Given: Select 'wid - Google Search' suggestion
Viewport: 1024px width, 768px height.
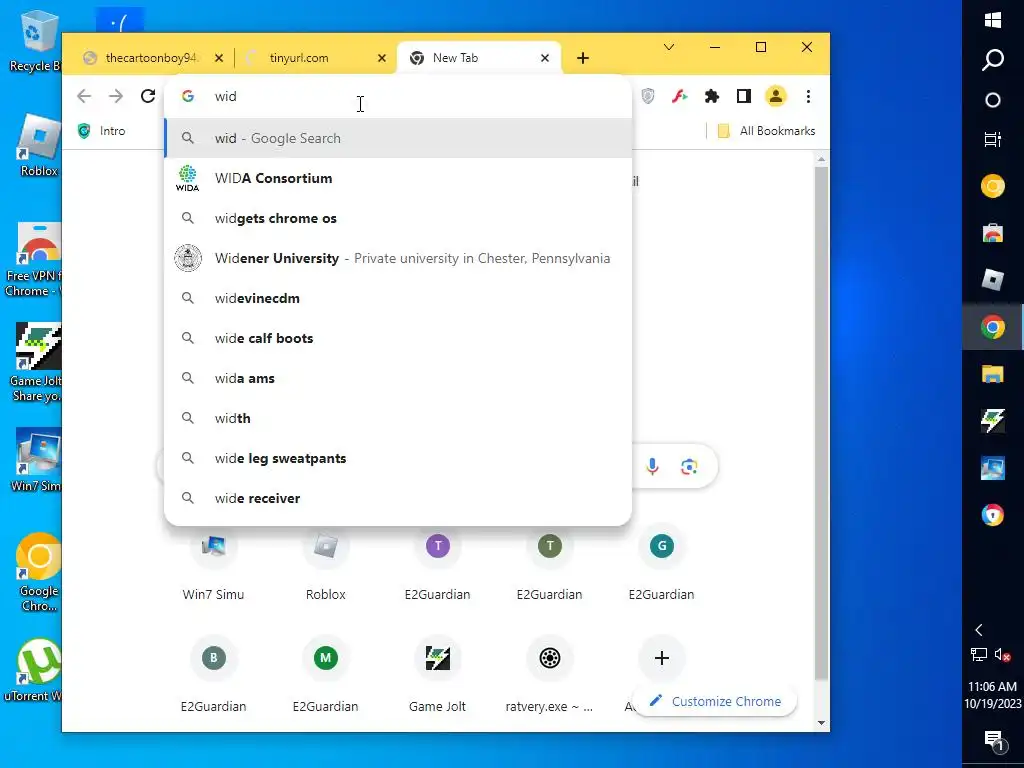Looking at the screenshot, I should (398, 138).
